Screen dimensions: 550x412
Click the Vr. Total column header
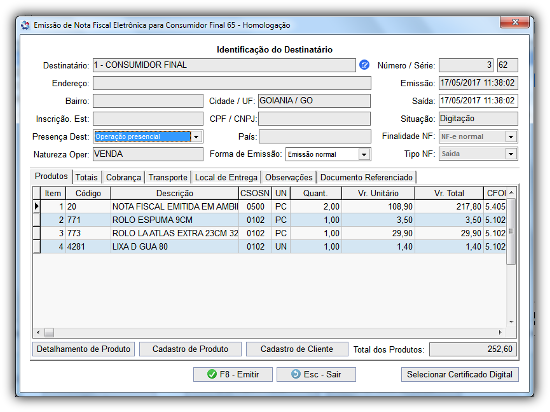[x=449, y=193]
